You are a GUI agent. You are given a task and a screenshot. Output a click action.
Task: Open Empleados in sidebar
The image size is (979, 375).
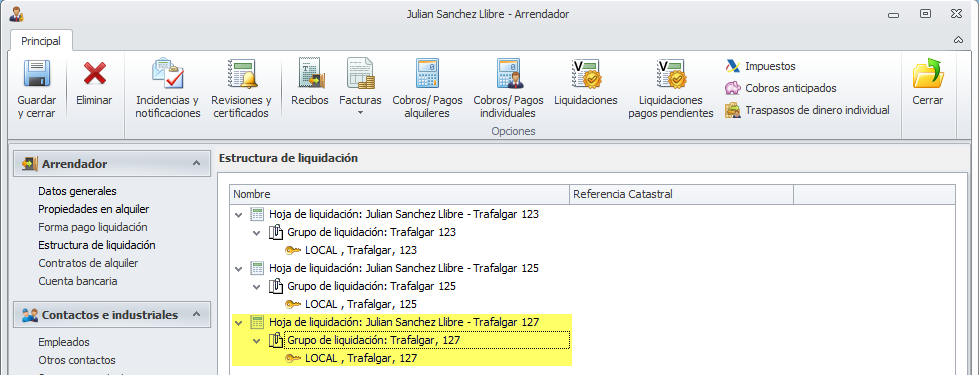click(64, 342)
